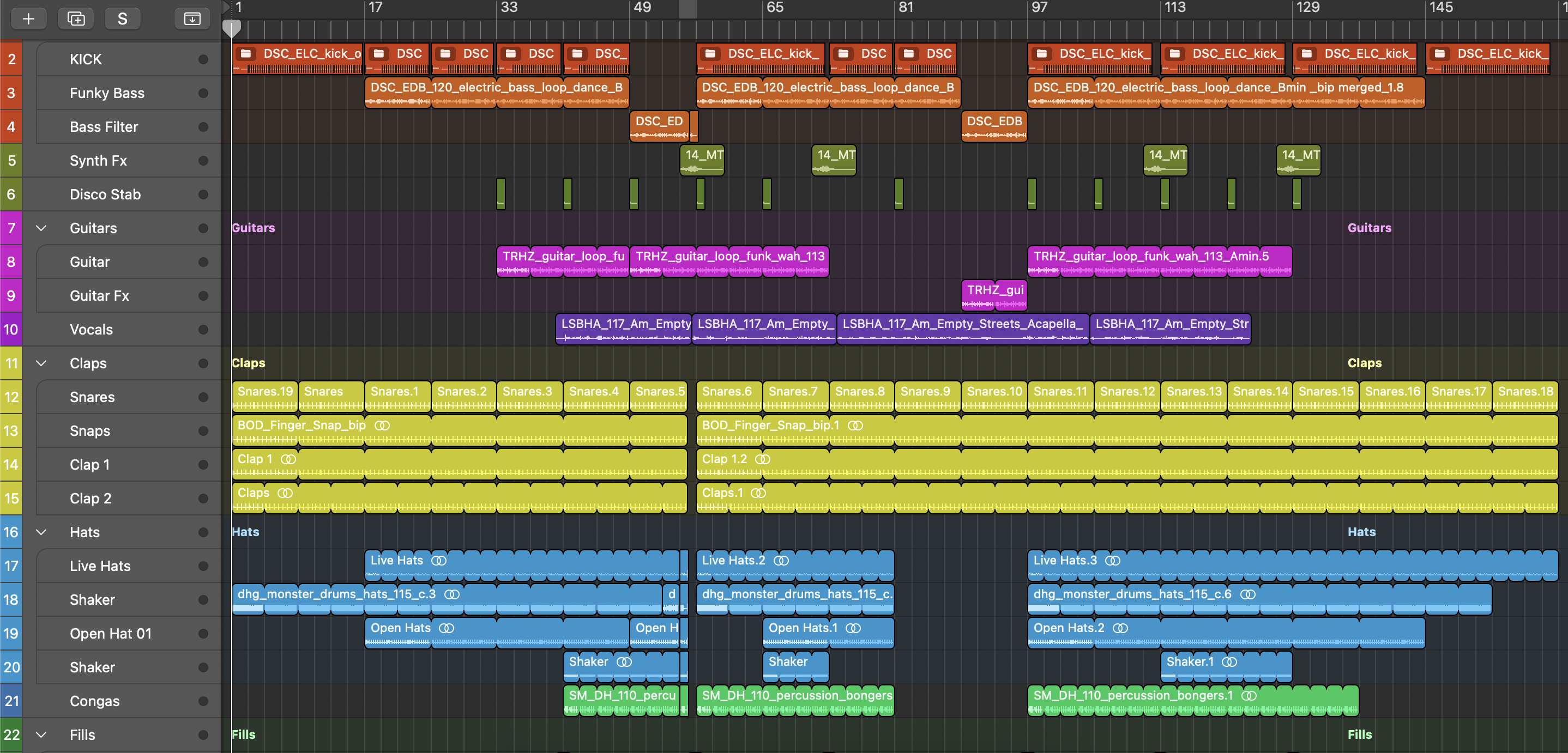The width and height of the screenshot is (1568, 753).
Task: Toggle the global solo S button
Action: tap(122, 19)
